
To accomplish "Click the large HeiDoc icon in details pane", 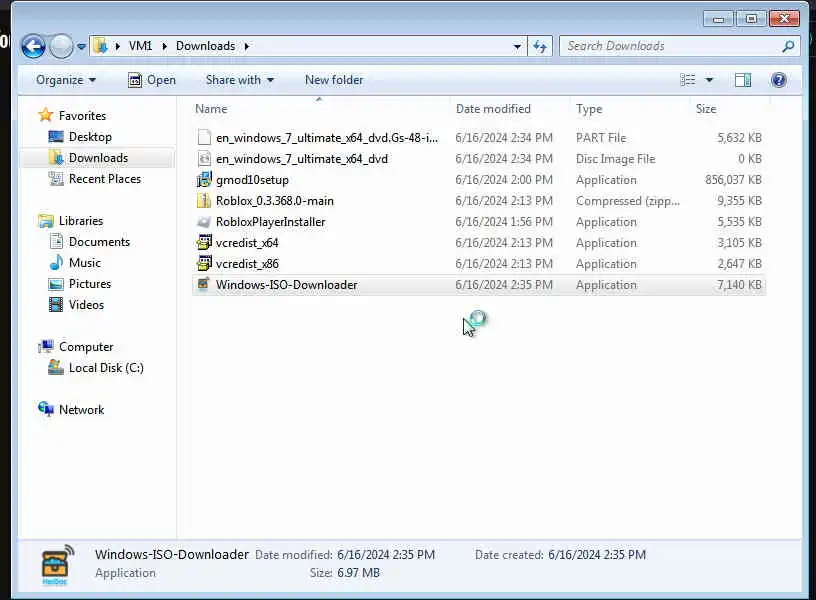I will click(56, 565).
